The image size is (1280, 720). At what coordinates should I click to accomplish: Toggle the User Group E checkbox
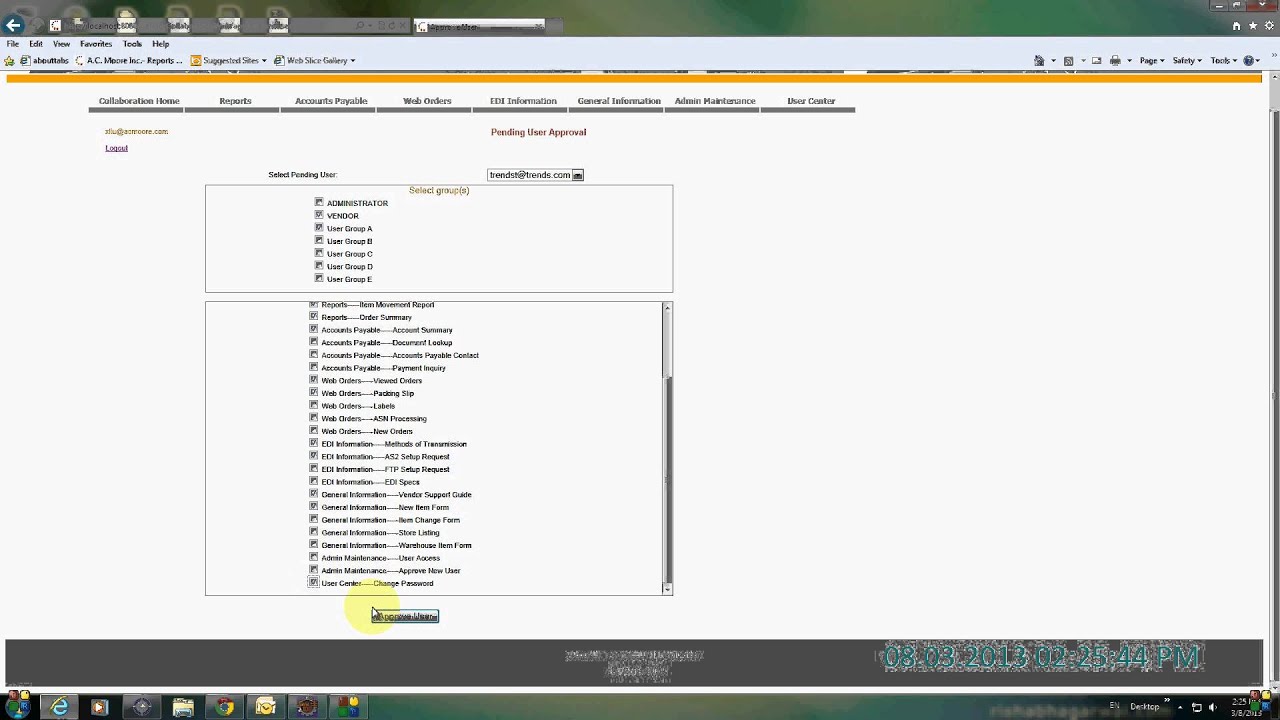319,278
